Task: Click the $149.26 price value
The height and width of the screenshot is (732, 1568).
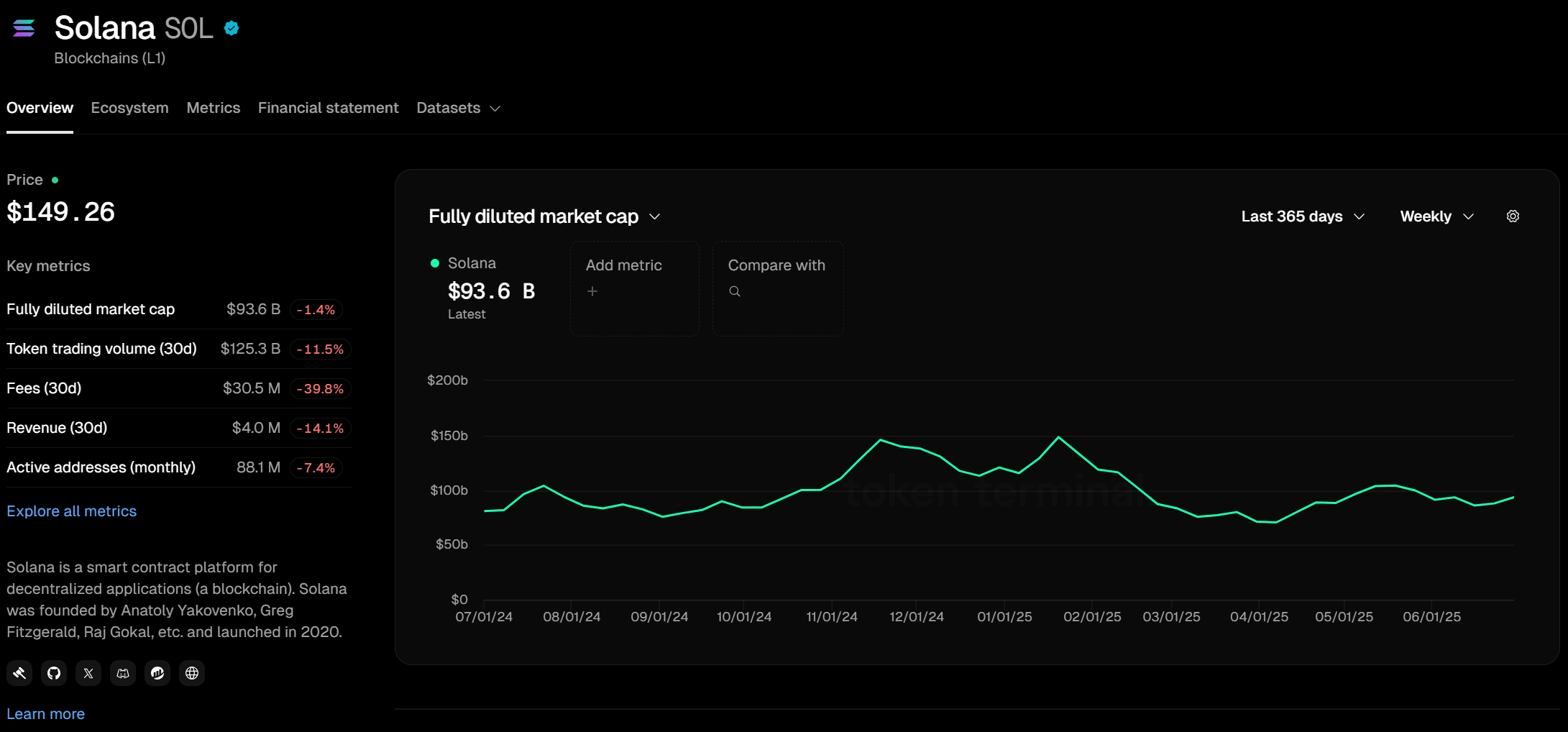Action: [60, 212]
